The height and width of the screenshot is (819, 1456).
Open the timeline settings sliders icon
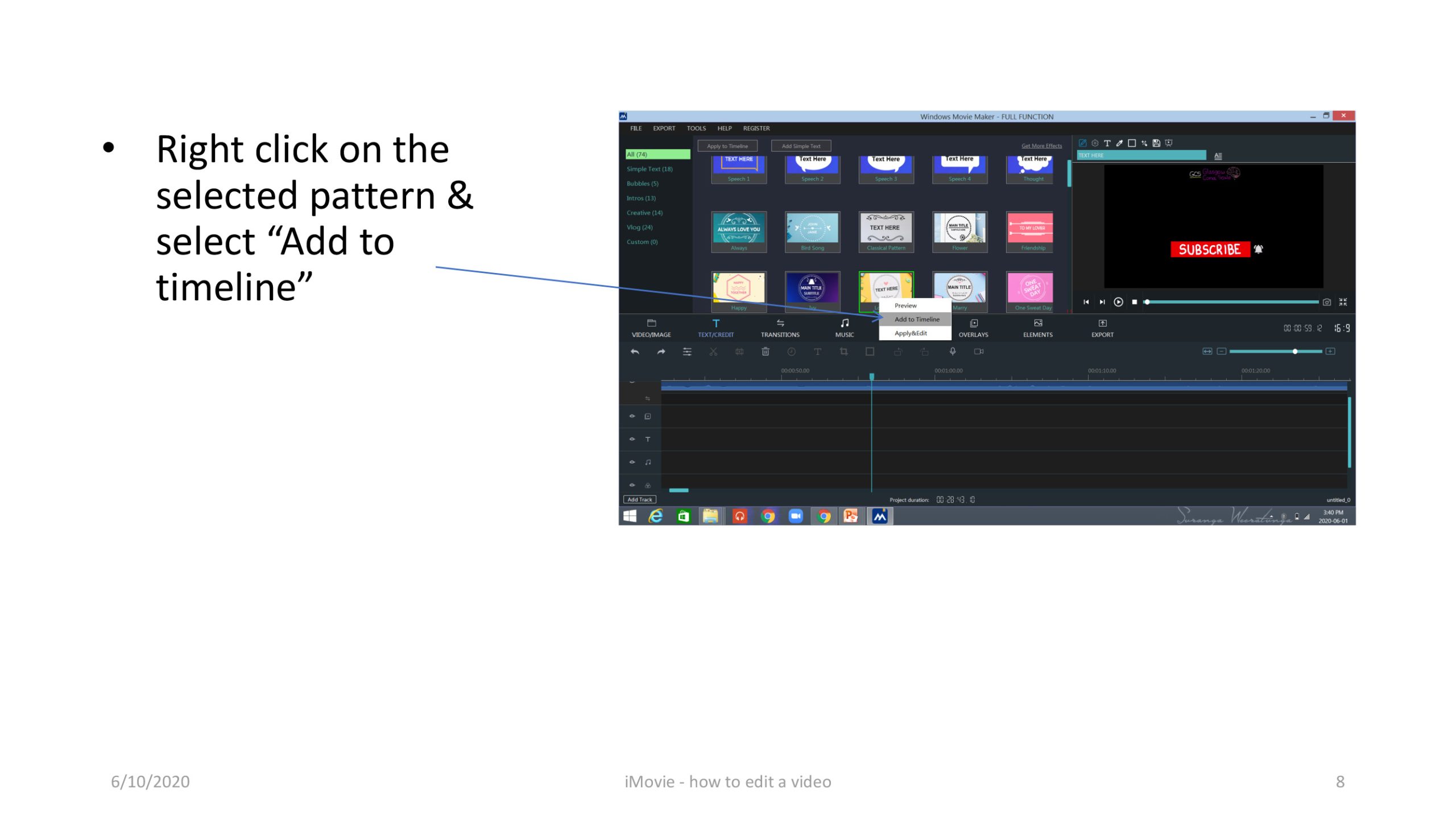click(x=687, y=352)
